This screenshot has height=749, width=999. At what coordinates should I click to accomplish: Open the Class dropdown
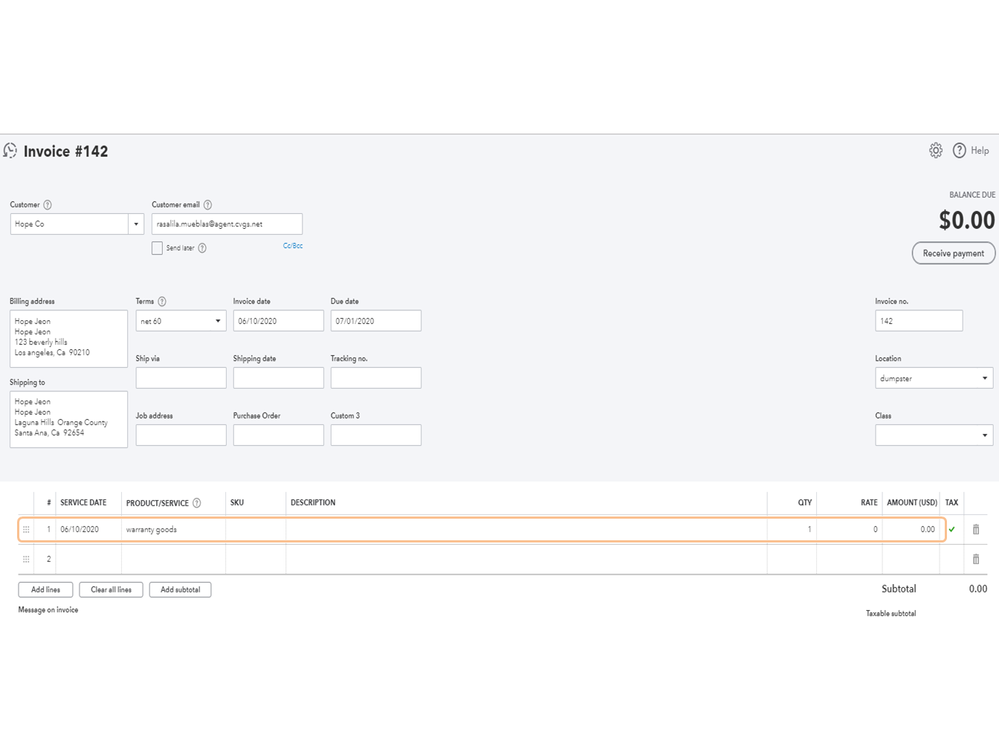point(984,436)
